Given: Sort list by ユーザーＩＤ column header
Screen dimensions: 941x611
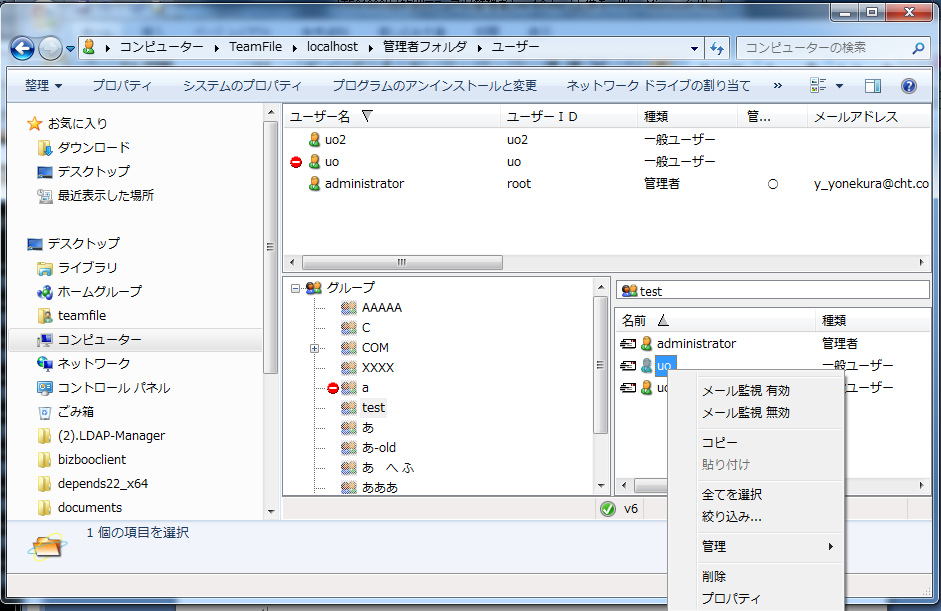Looking at the screenshot, I should 542,117.
